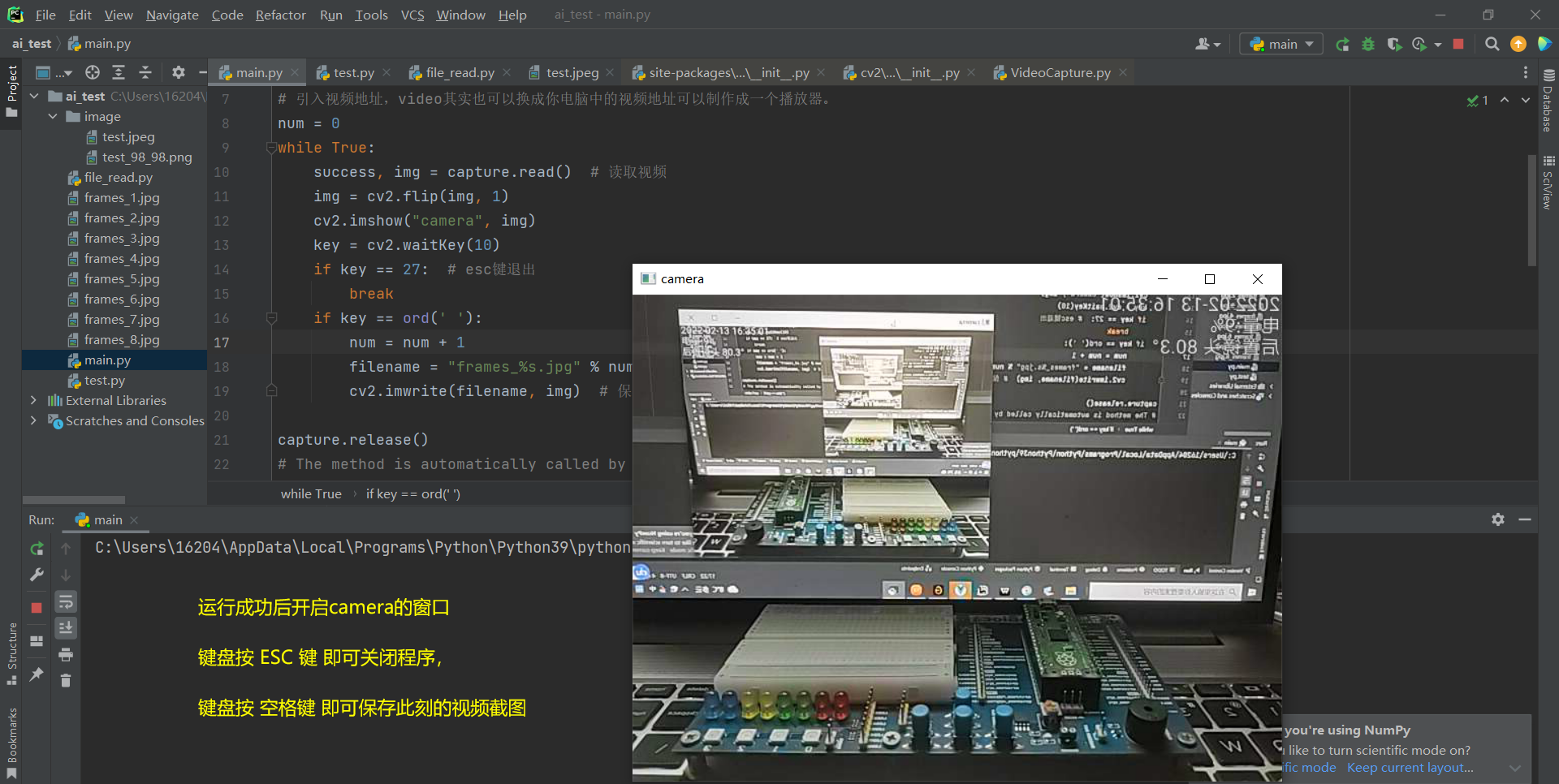Viewport: 1559px width, 784px height.
Task: Click Select Opened File target icon
Action: pyautogui.click(x=93, y=72)
